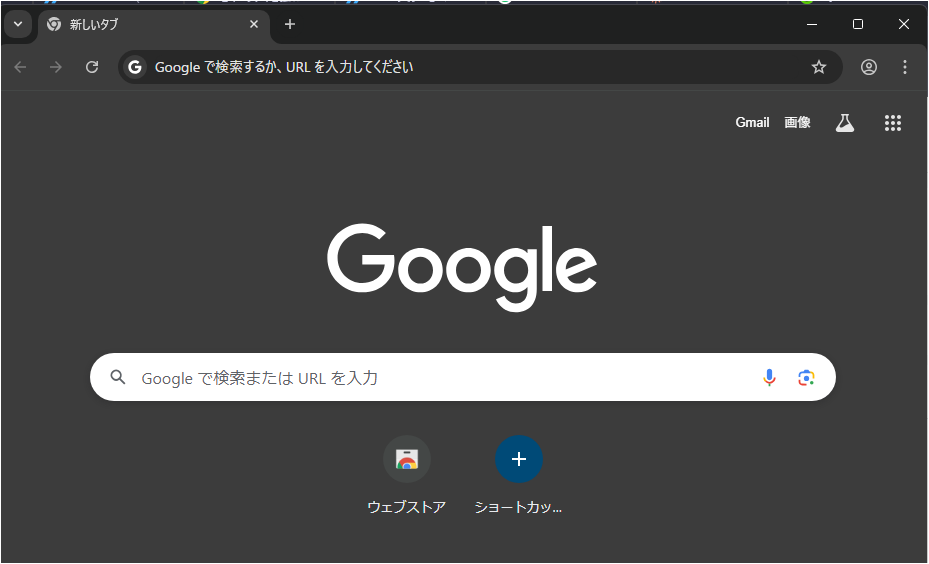The image size is (929, 564).
Task: Minimize the Chrome window
Action: (x=812, y=24)
